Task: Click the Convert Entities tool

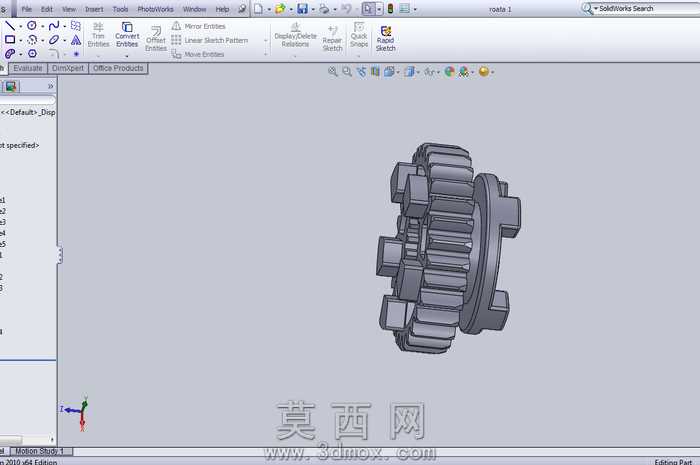Action: [127, 34]
